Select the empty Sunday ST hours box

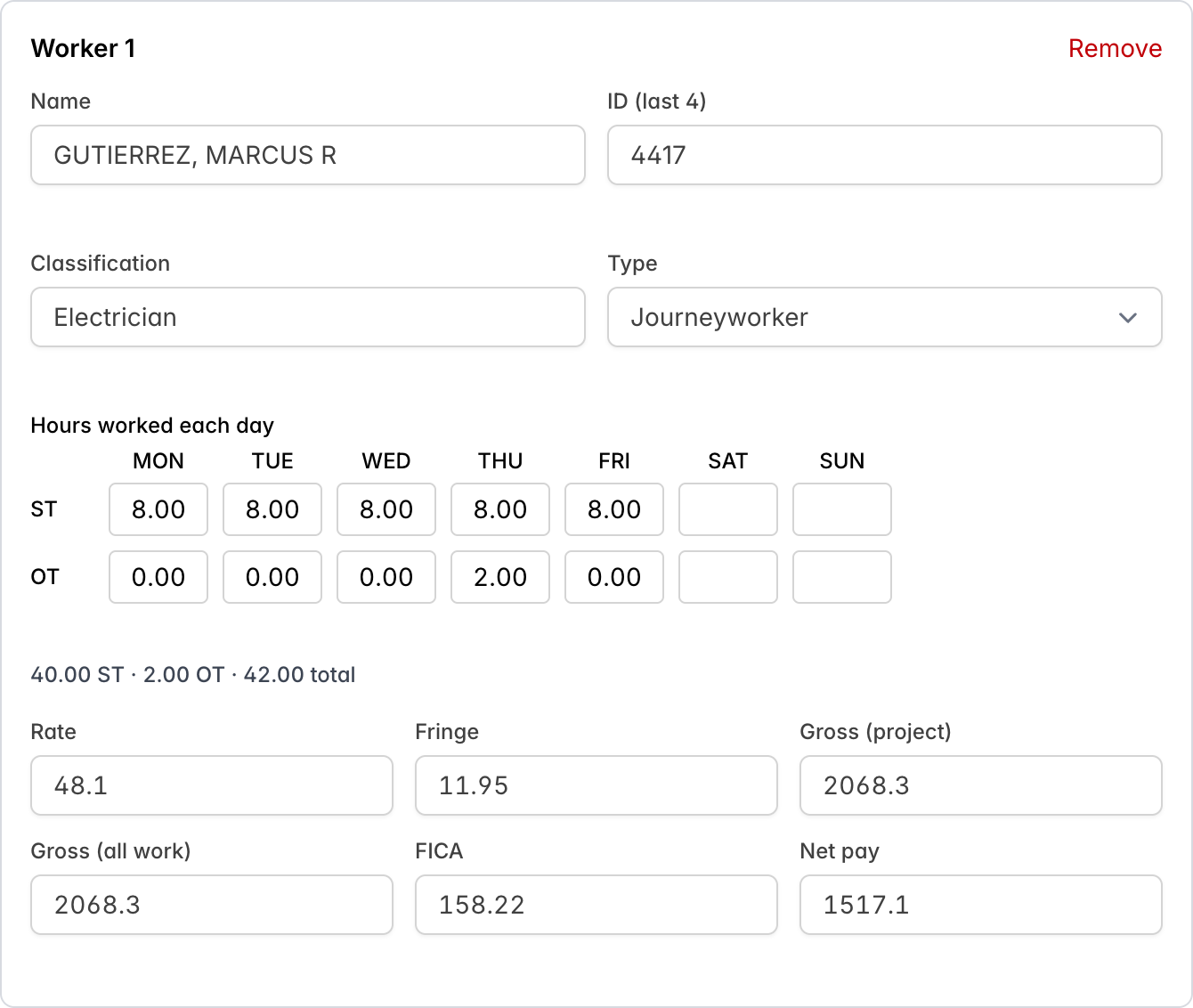tap(842, 509)
